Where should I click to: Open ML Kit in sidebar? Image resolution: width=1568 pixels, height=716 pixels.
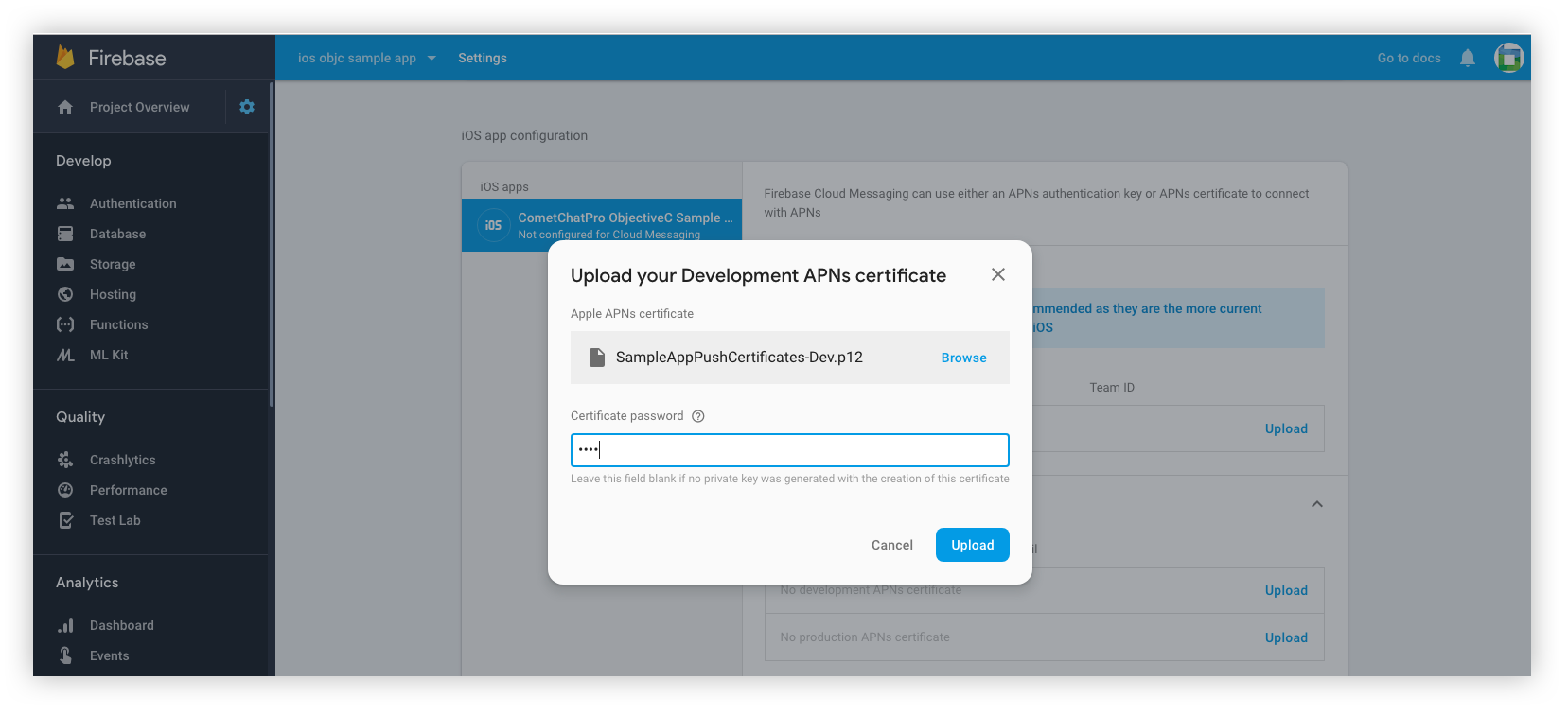[109, 355]
